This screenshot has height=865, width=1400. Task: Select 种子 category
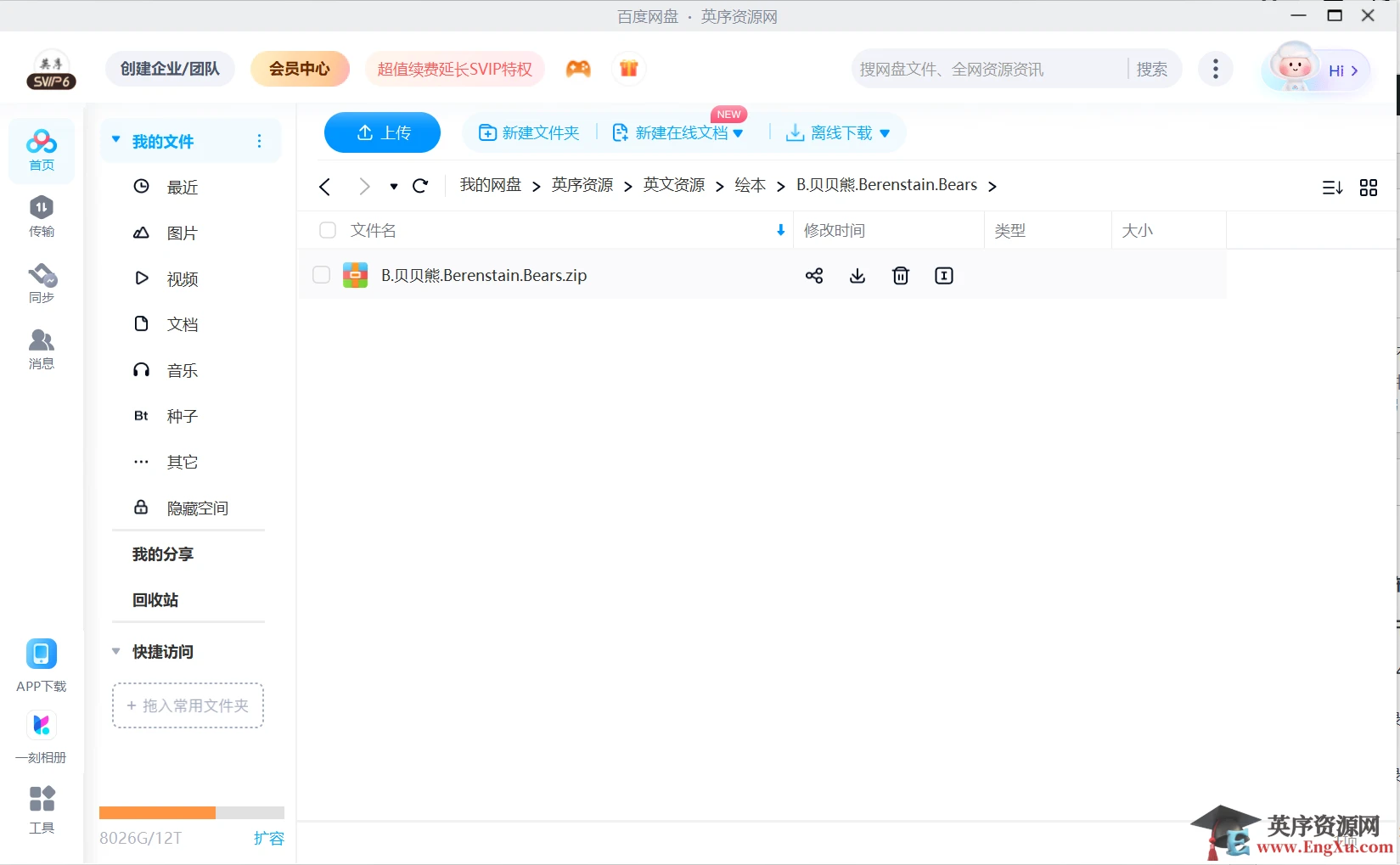pyautogui.click(x=182, y=416)
